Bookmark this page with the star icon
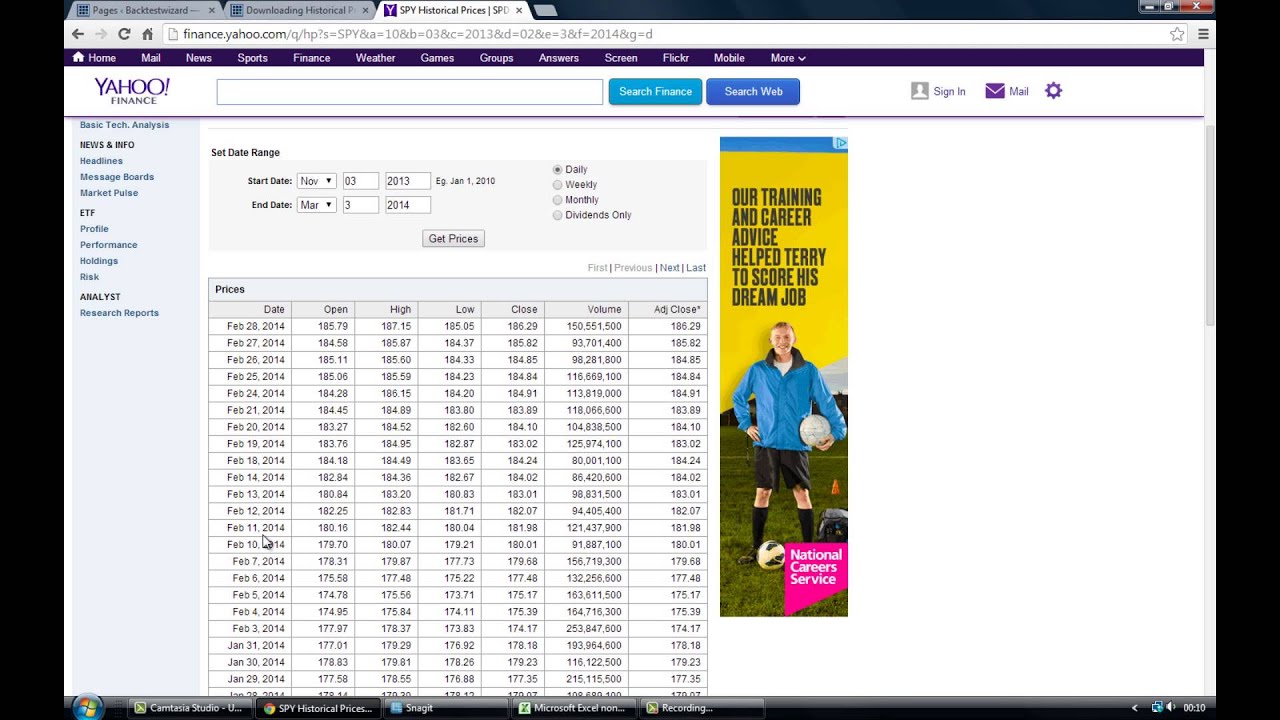1280x720 pixels. [1177, 34]
